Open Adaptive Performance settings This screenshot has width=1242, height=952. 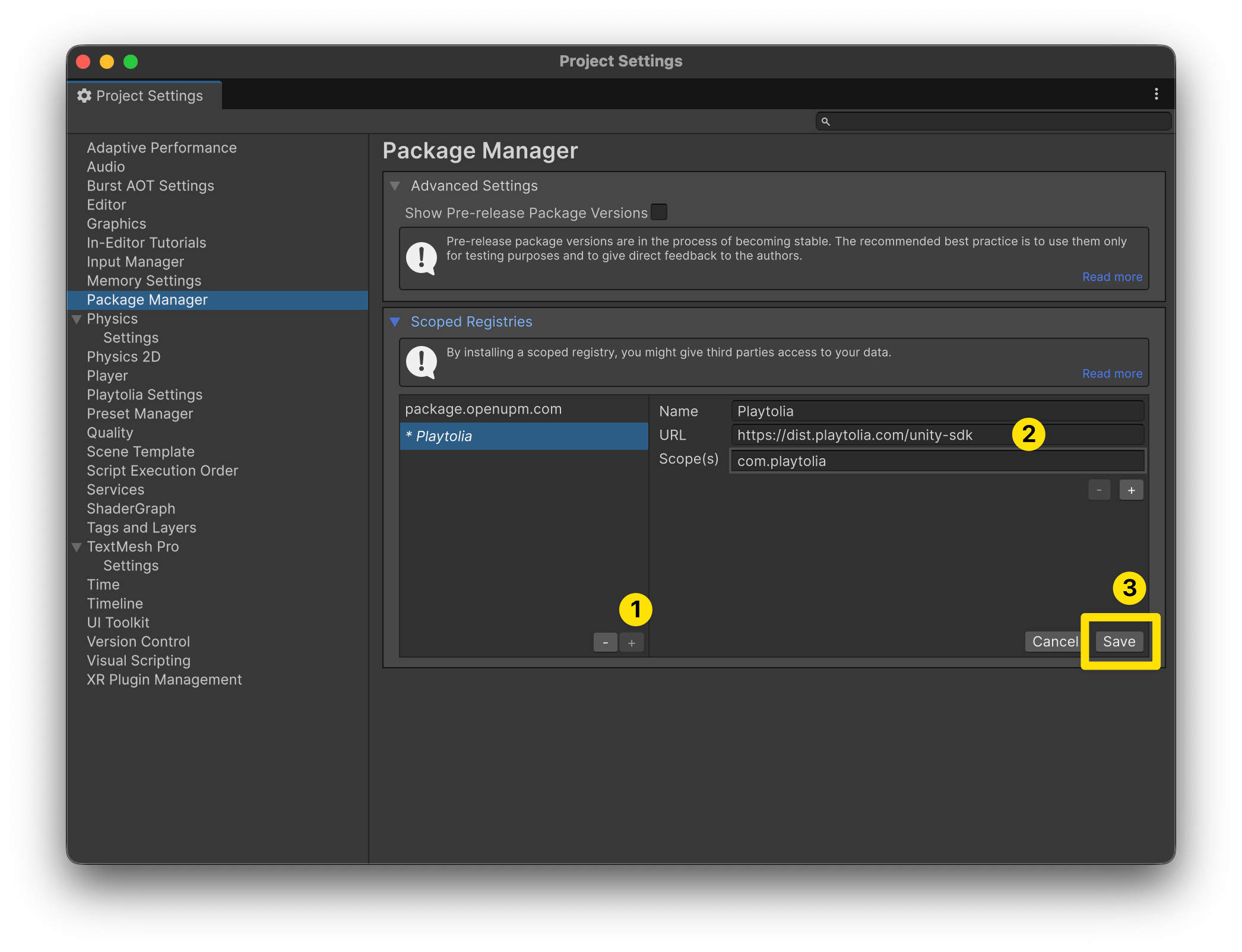pos(161,148)
